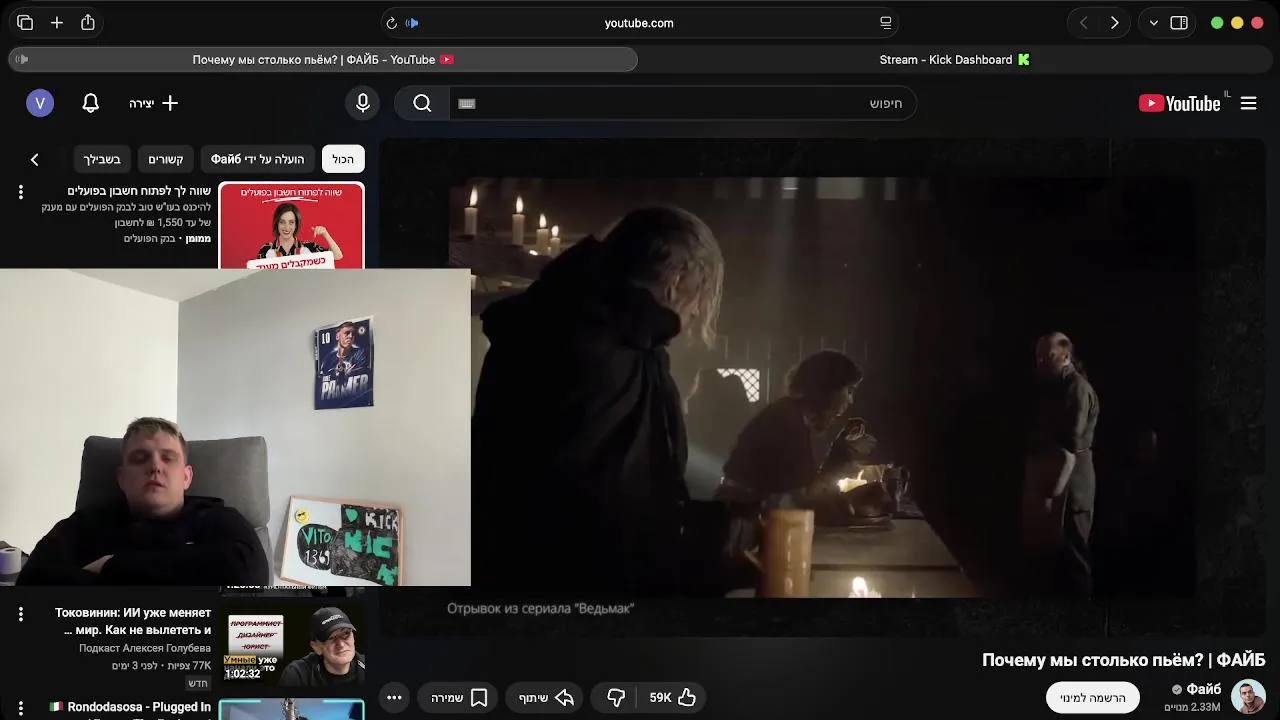This screenshot has height=720, width=1280.
Task: Toggle the Safari sidebar icon
Action: (1179, 23)
